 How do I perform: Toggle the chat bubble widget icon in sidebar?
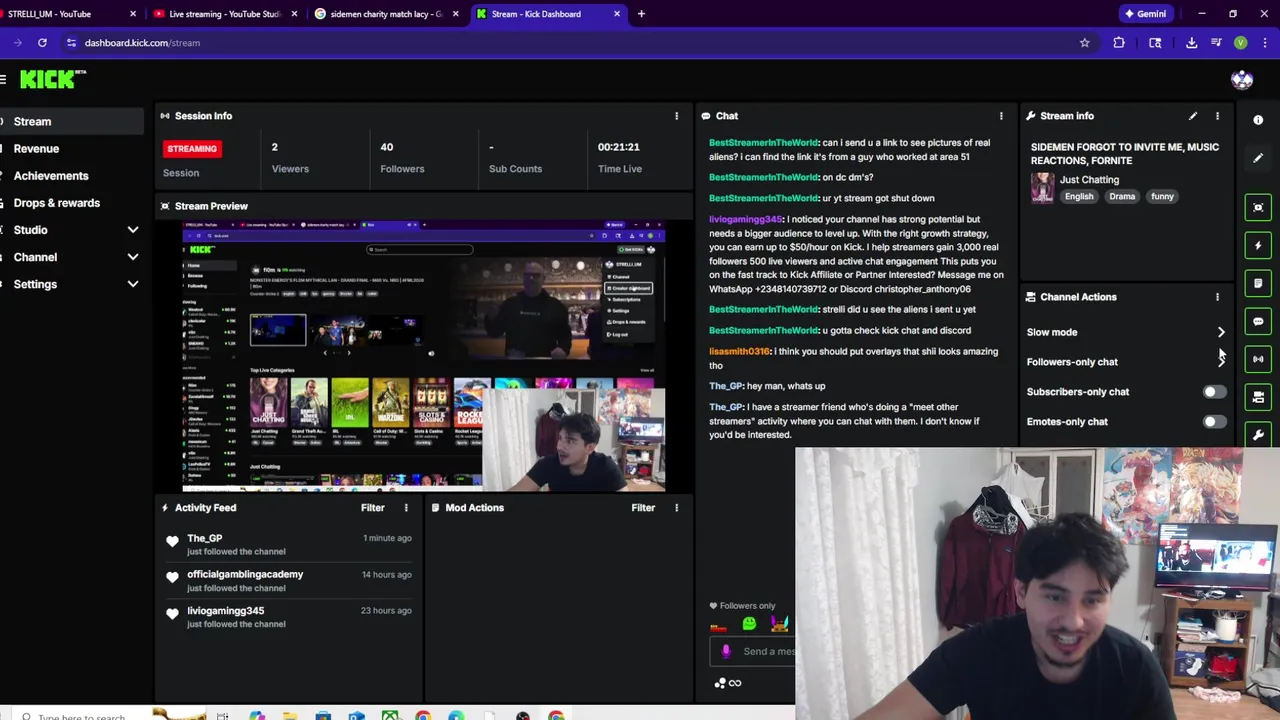click(1258, 321)
